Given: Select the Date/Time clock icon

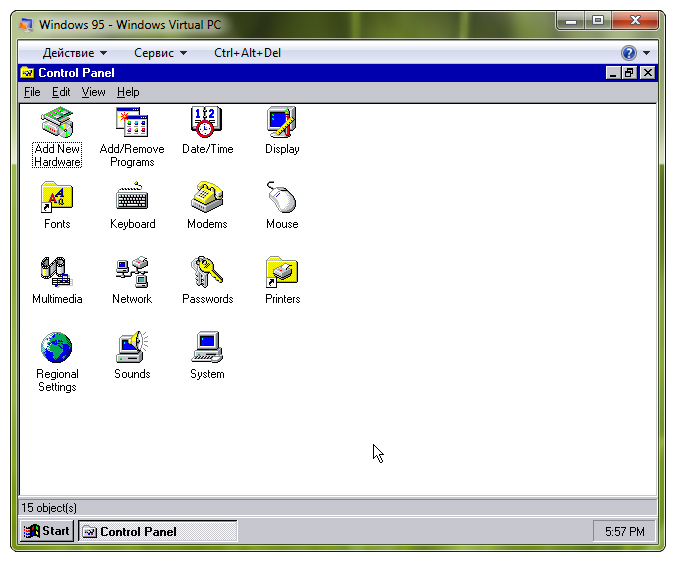Looking at the screenshot, I should pyautogui.click(x=207, y=122).
